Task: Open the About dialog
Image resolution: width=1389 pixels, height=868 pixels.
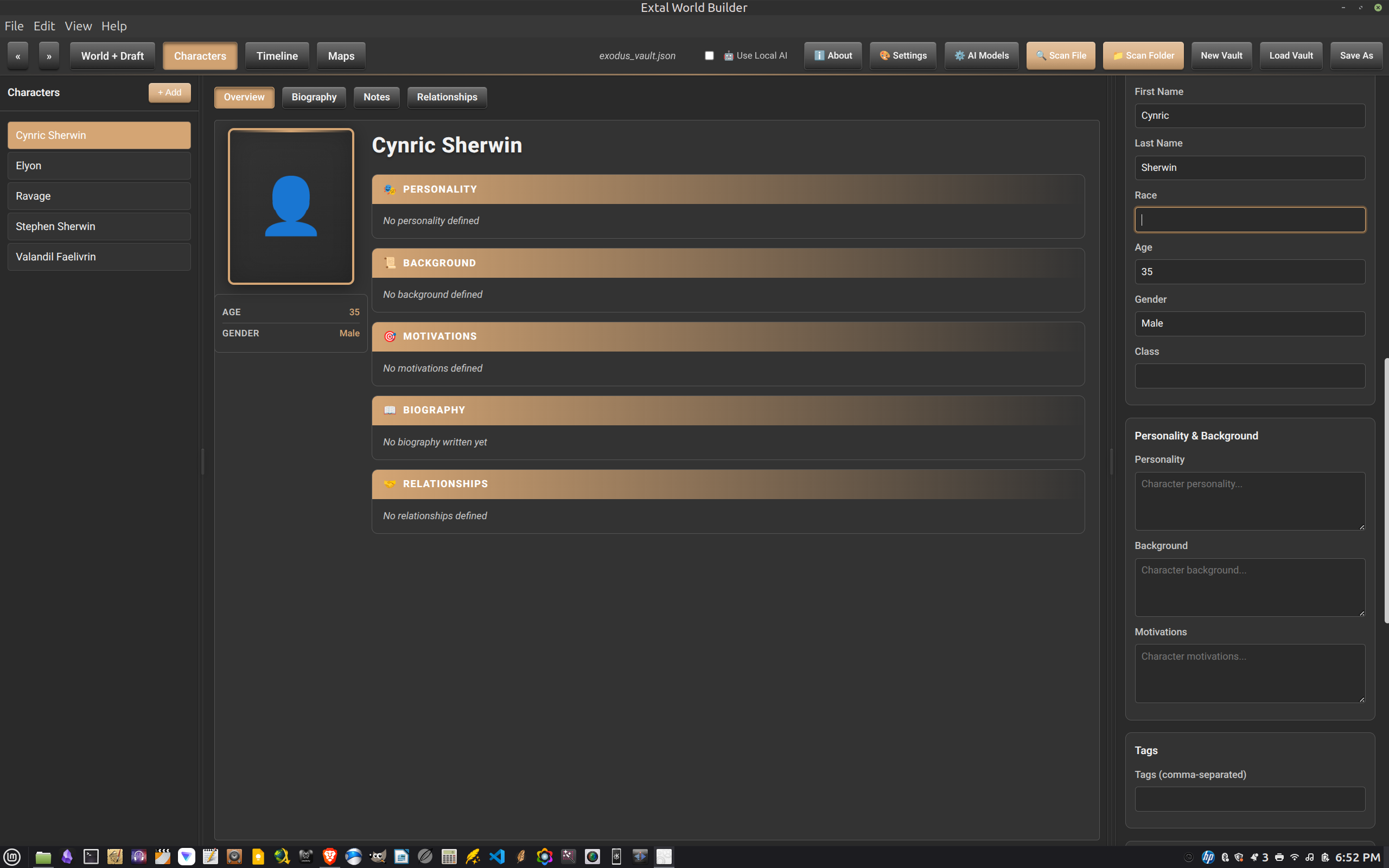Action: [x=832, y=56]
